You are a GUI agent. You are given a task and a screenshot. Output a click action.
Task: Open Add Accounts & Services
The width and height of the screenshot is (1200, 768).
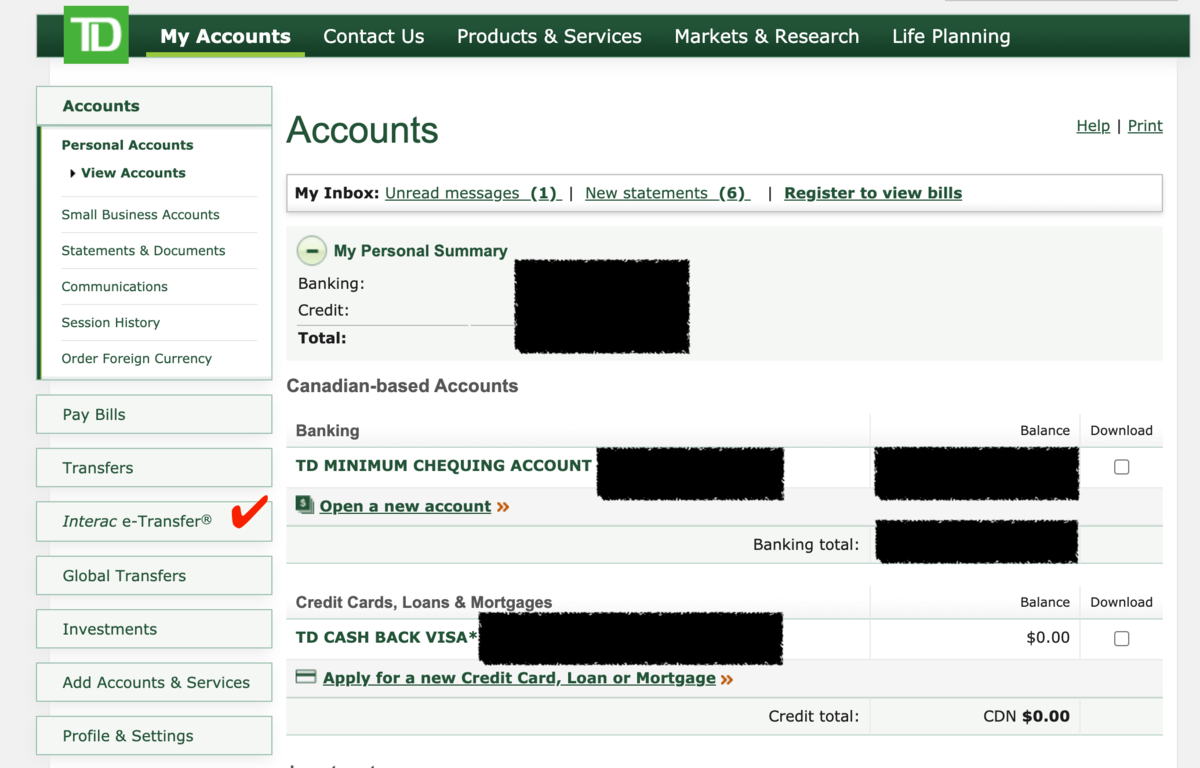154,682
